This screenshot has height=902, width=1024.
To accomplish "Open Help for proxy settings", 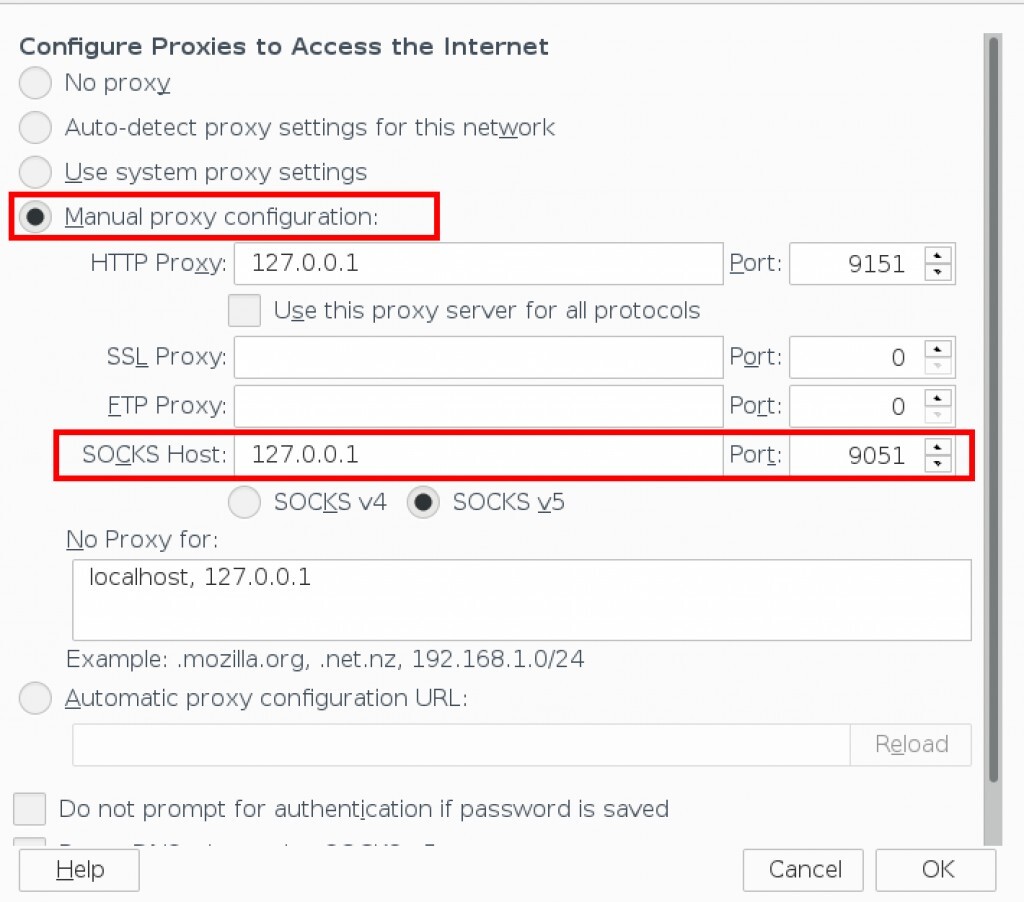I will click(x=79, y=869).
